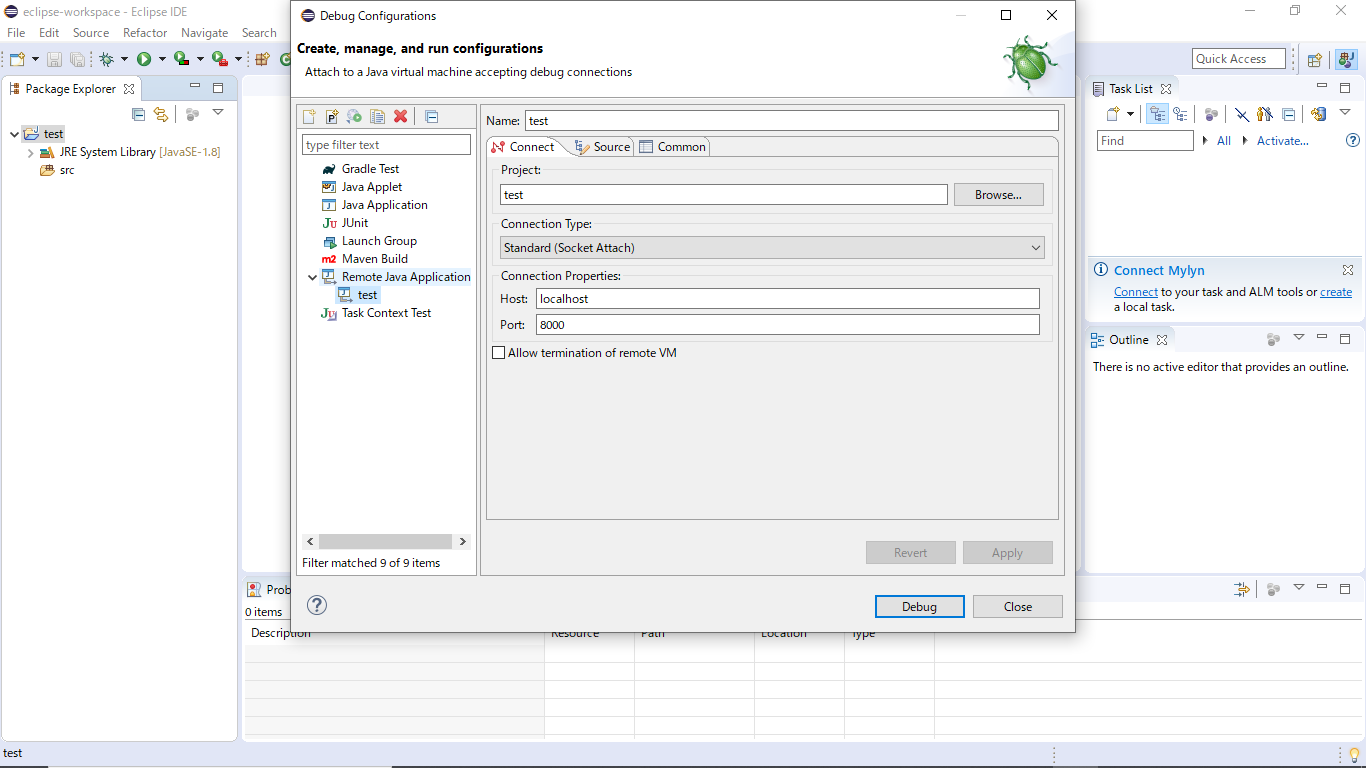
Task: Open the File menu
Action: click(x=16, y=33)
